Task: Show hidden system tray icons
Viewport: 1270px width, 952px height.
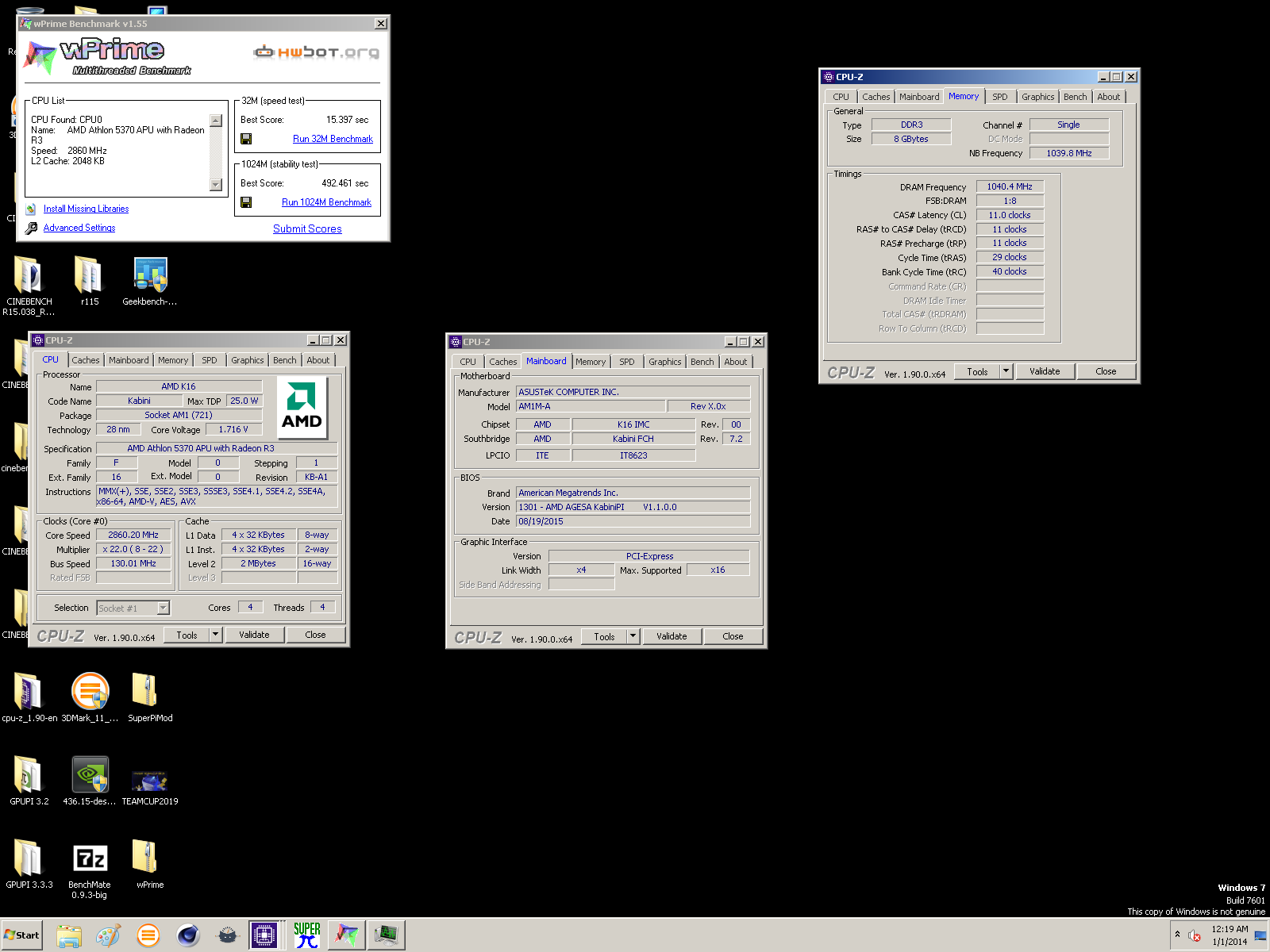Action: [1178, 935]
